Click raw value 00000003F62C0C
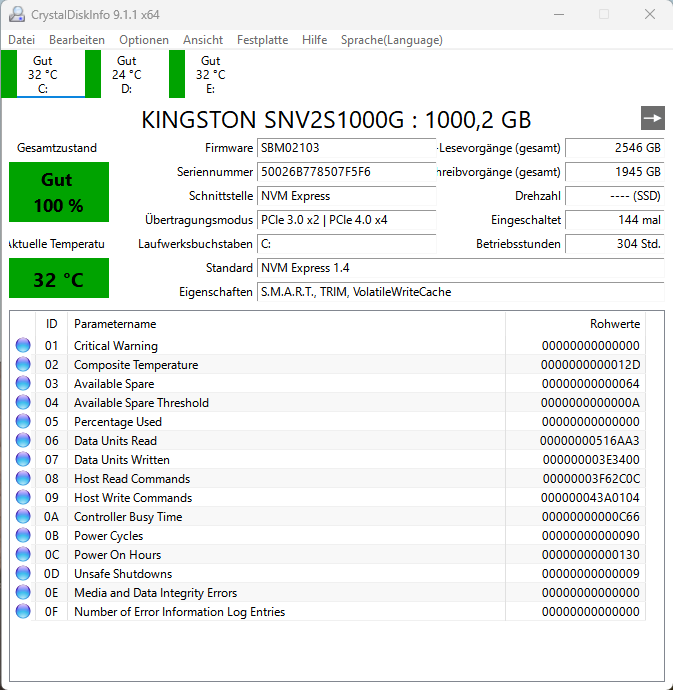This screenshot has width=673, height=690. [592, 479]
